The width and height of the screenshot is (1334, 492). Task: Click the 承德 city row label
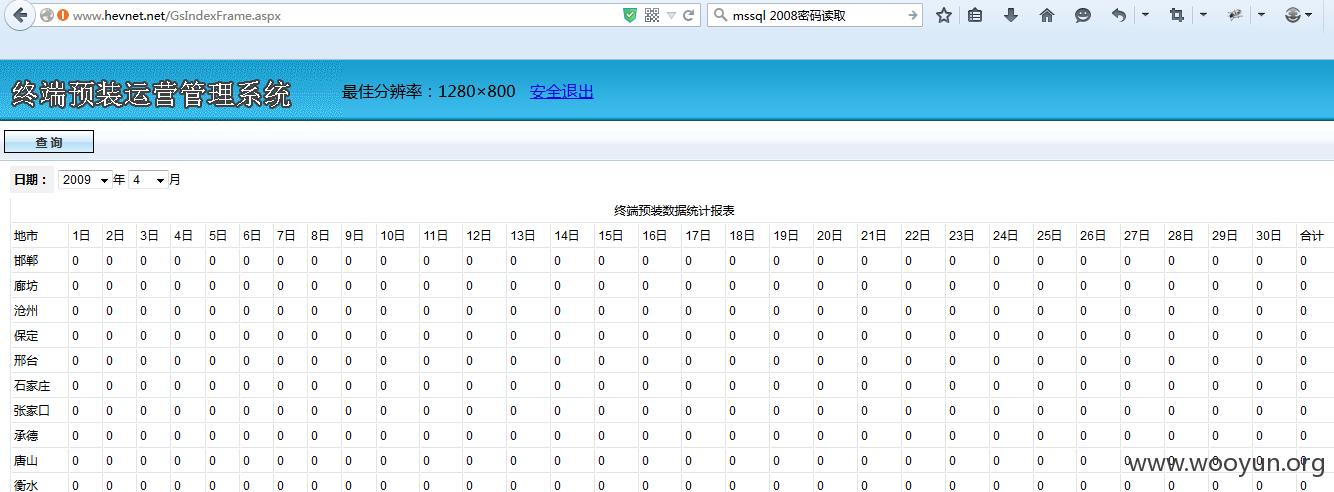coord(26,436)
